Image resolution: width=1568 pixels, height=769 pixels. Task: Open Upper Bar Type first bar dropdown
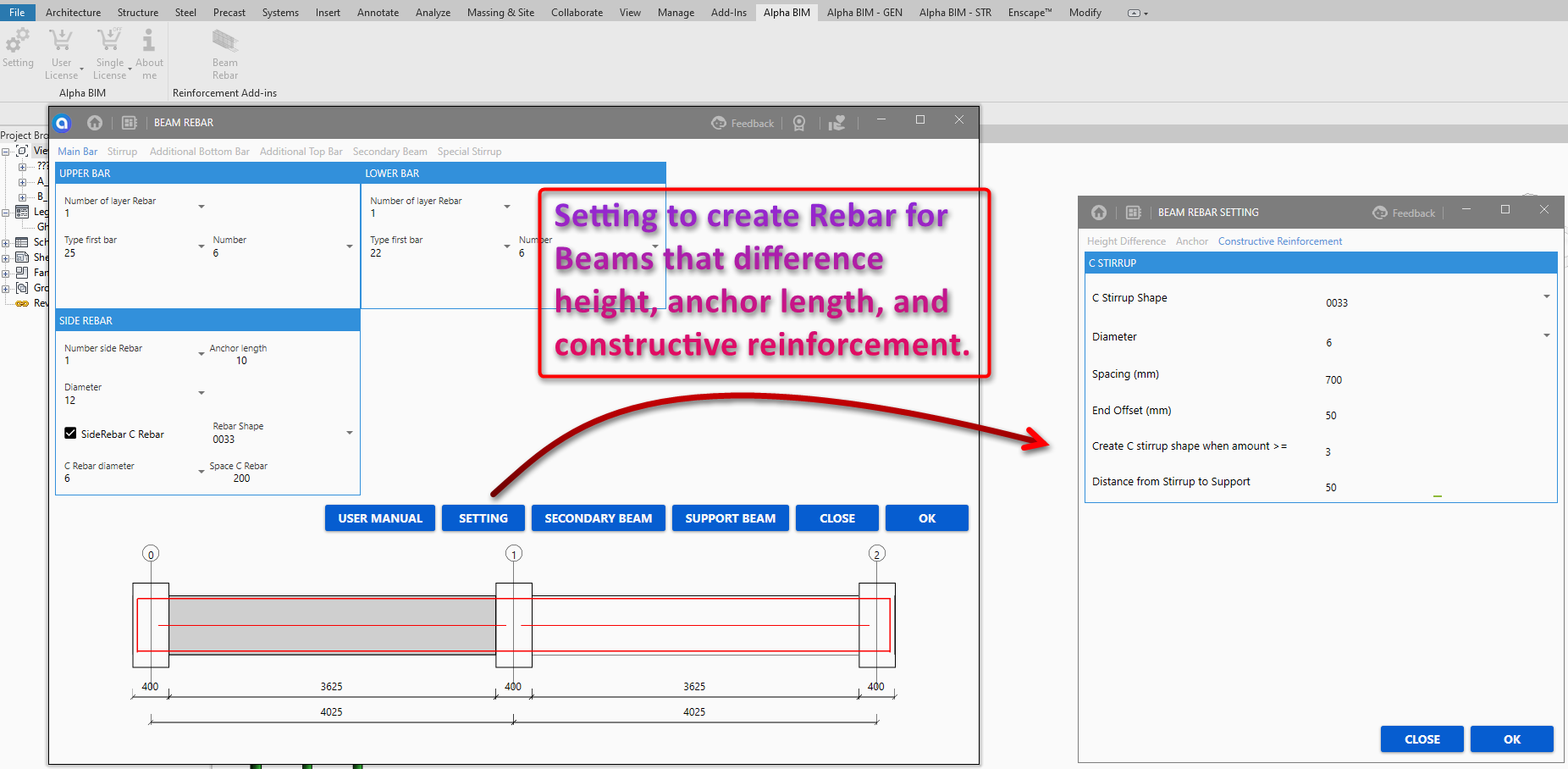click(x=202, y=246)
